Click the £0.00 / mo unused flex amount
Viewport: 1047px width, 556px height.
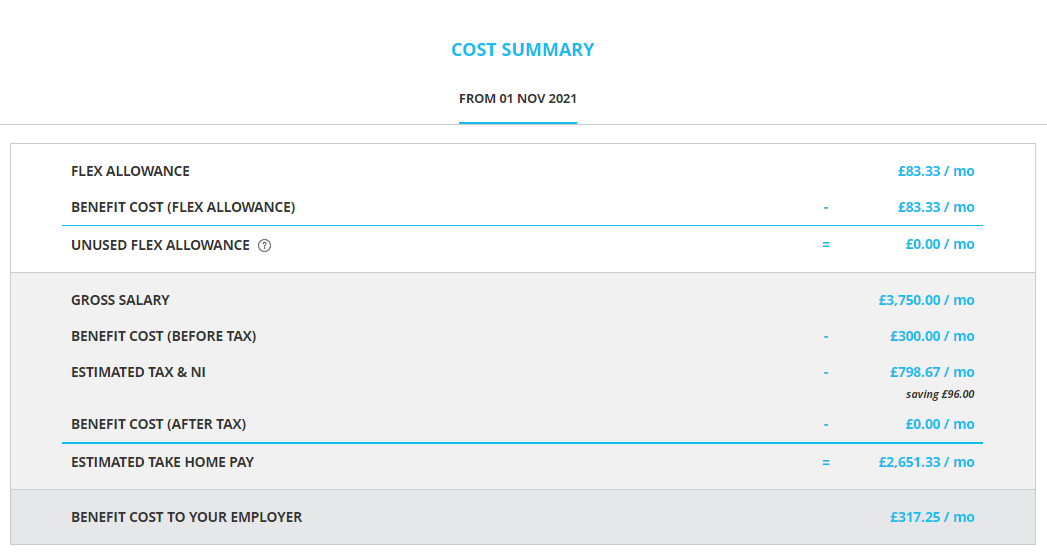(x=939, y=244)
